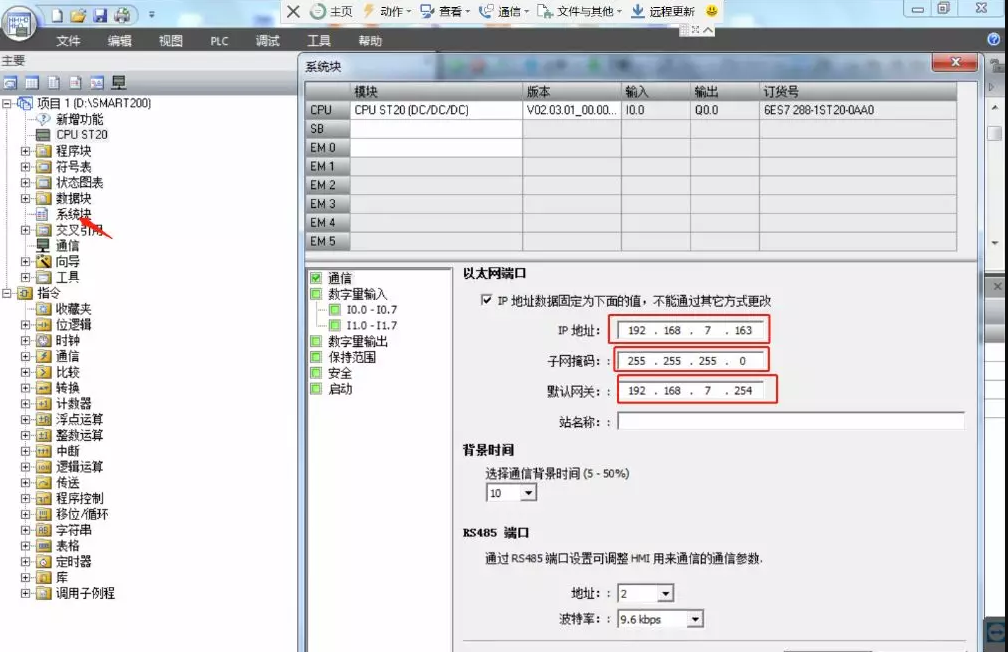
Task: Open the 调试 menu
Action: coord(267,41)
